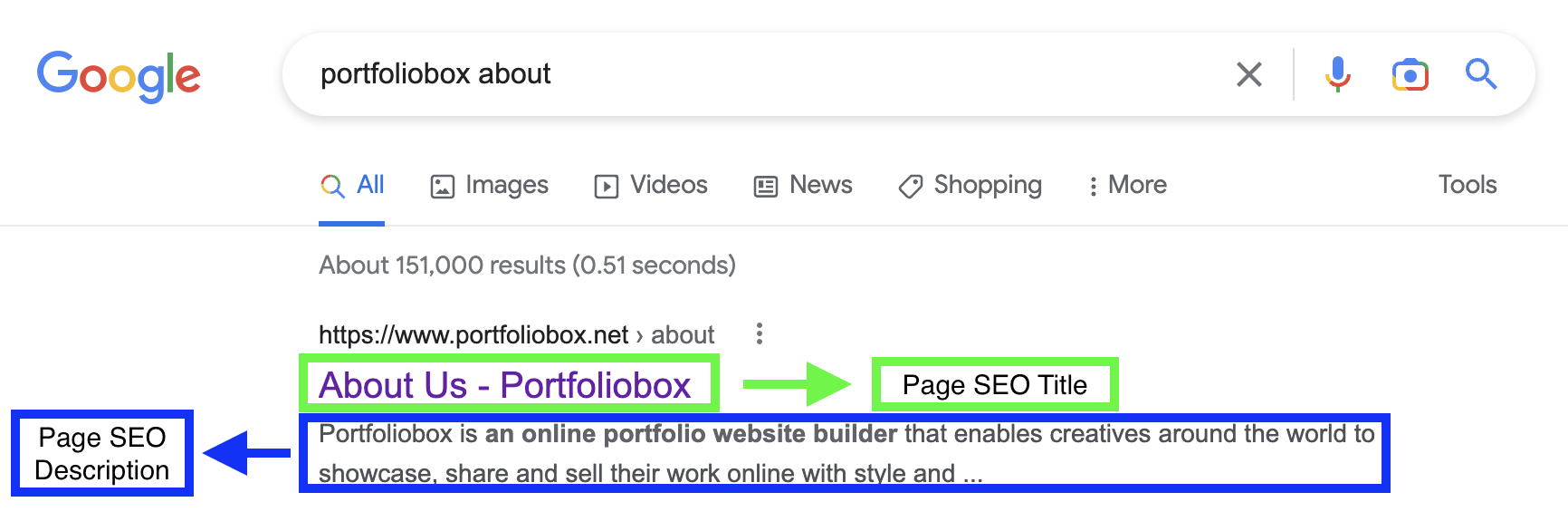Switch to the Images tab
Viewport: 1568px width, 531px height.
coord(490,186)
